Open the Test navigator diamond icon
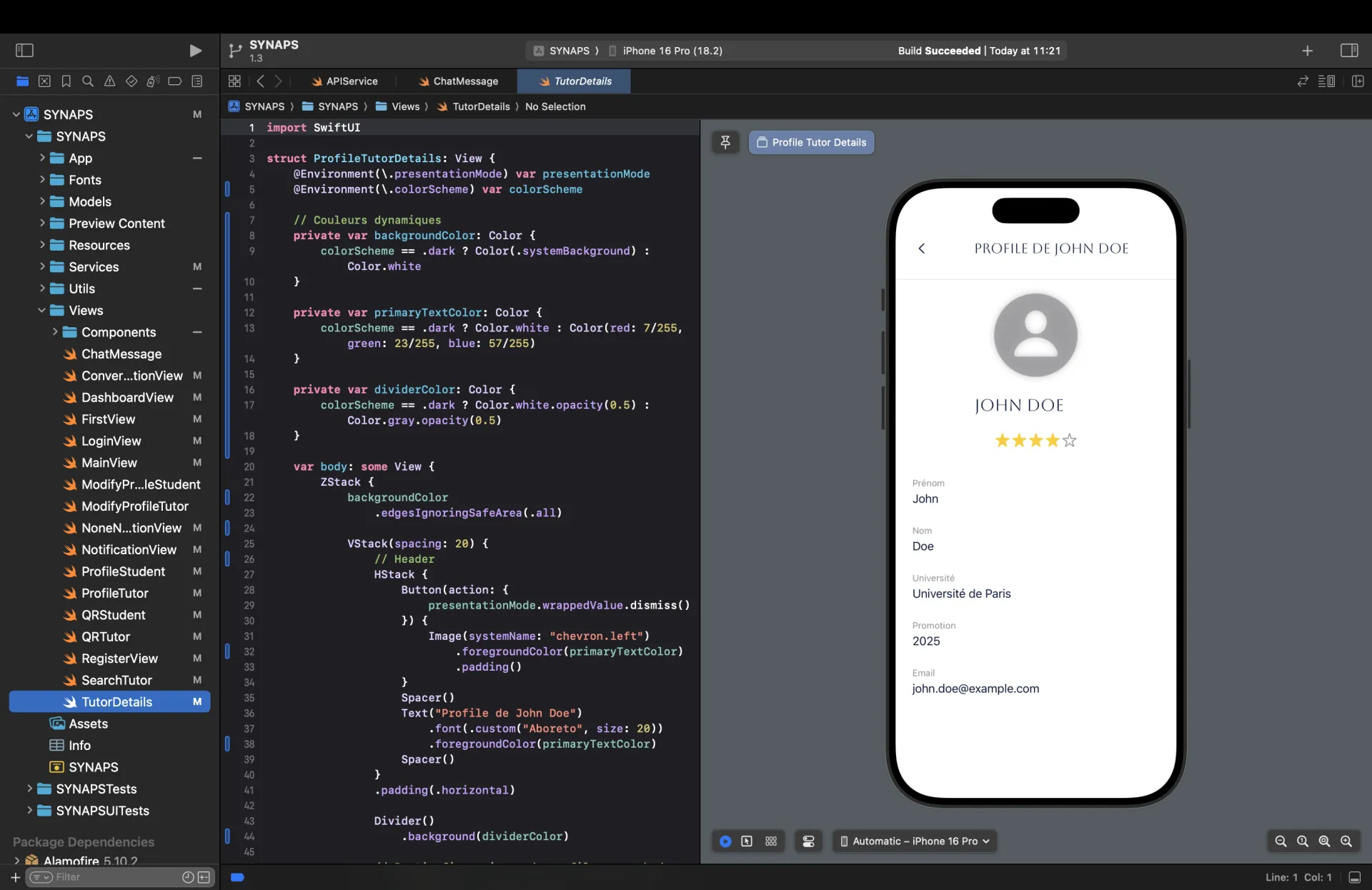The height and width of the screenshot is (890, 1372). pyautogui.click(x=131, y=81)
